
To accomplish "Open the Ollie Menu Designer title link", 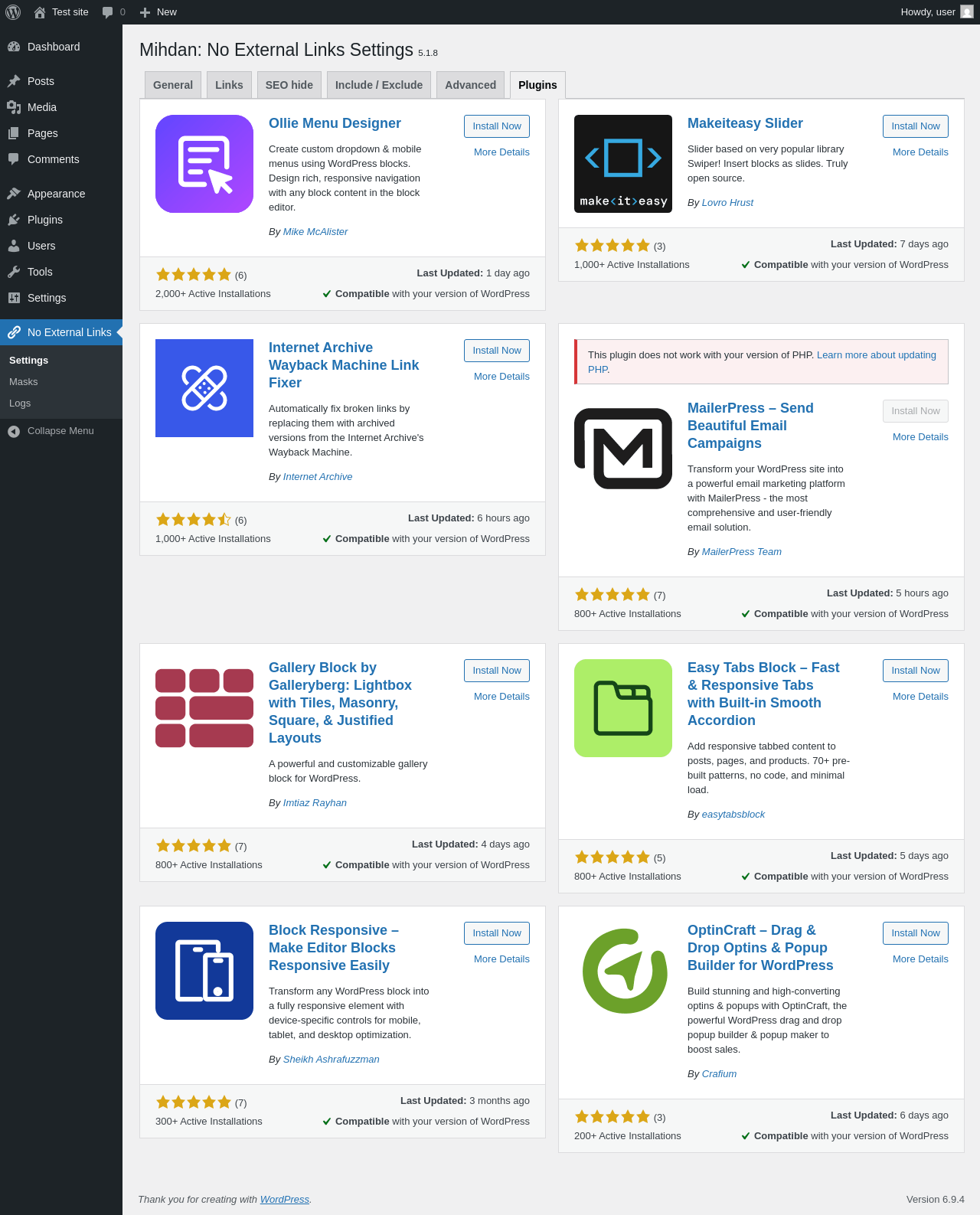I will tap(335, 123).
